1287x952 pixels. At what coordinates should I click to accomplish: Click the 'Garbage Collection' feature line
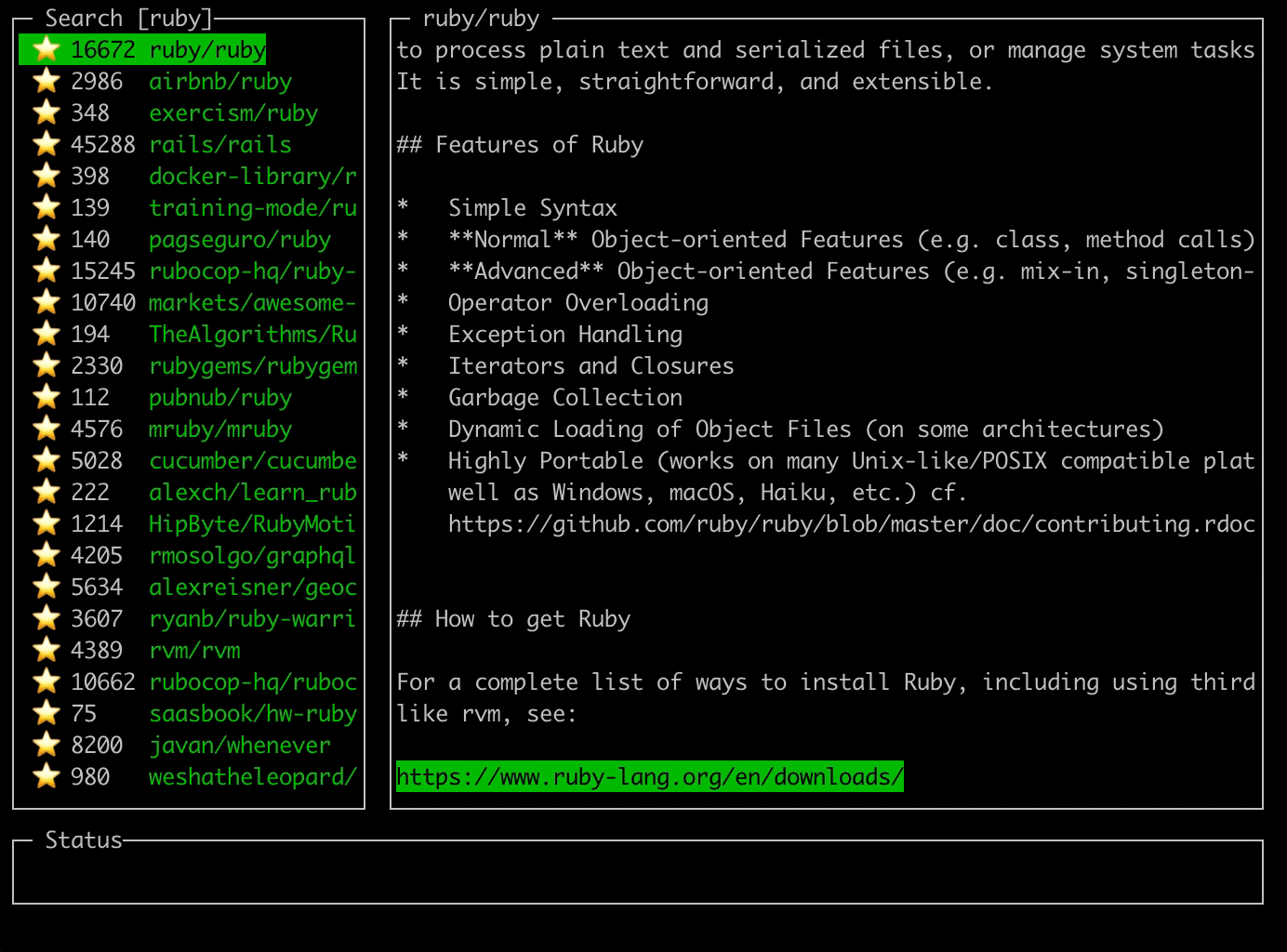(x=565, y=397)
